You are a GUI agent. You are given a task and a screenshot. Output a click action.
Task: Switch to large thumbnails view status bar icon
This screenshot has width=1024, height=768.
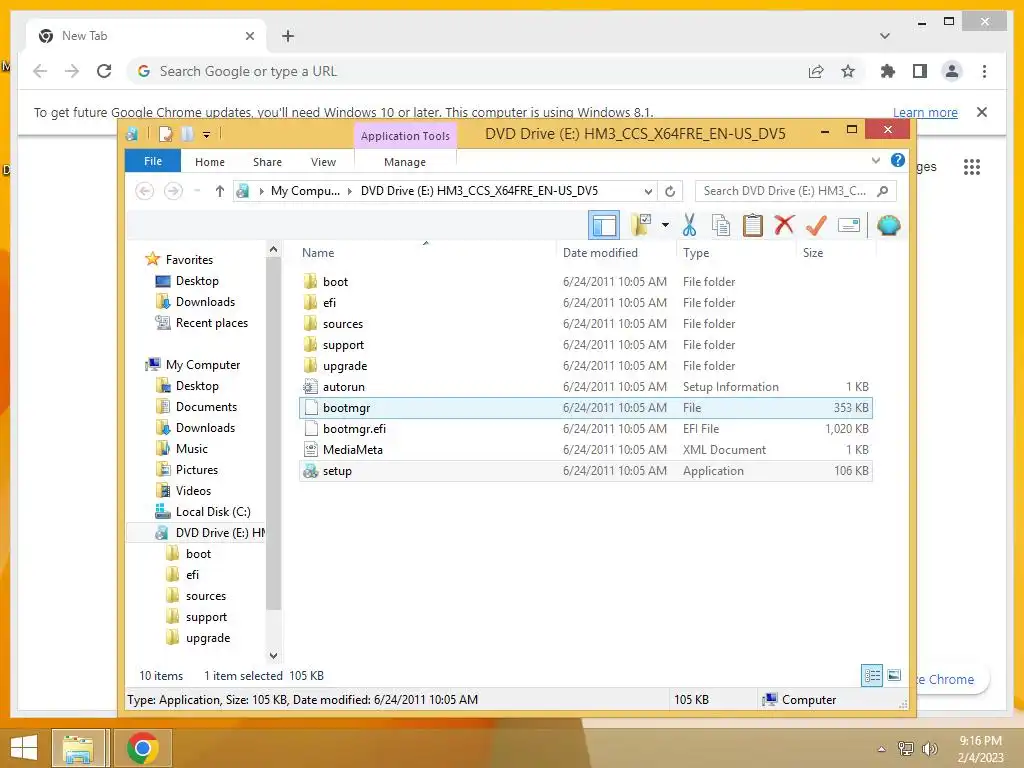tap(894, 675)
